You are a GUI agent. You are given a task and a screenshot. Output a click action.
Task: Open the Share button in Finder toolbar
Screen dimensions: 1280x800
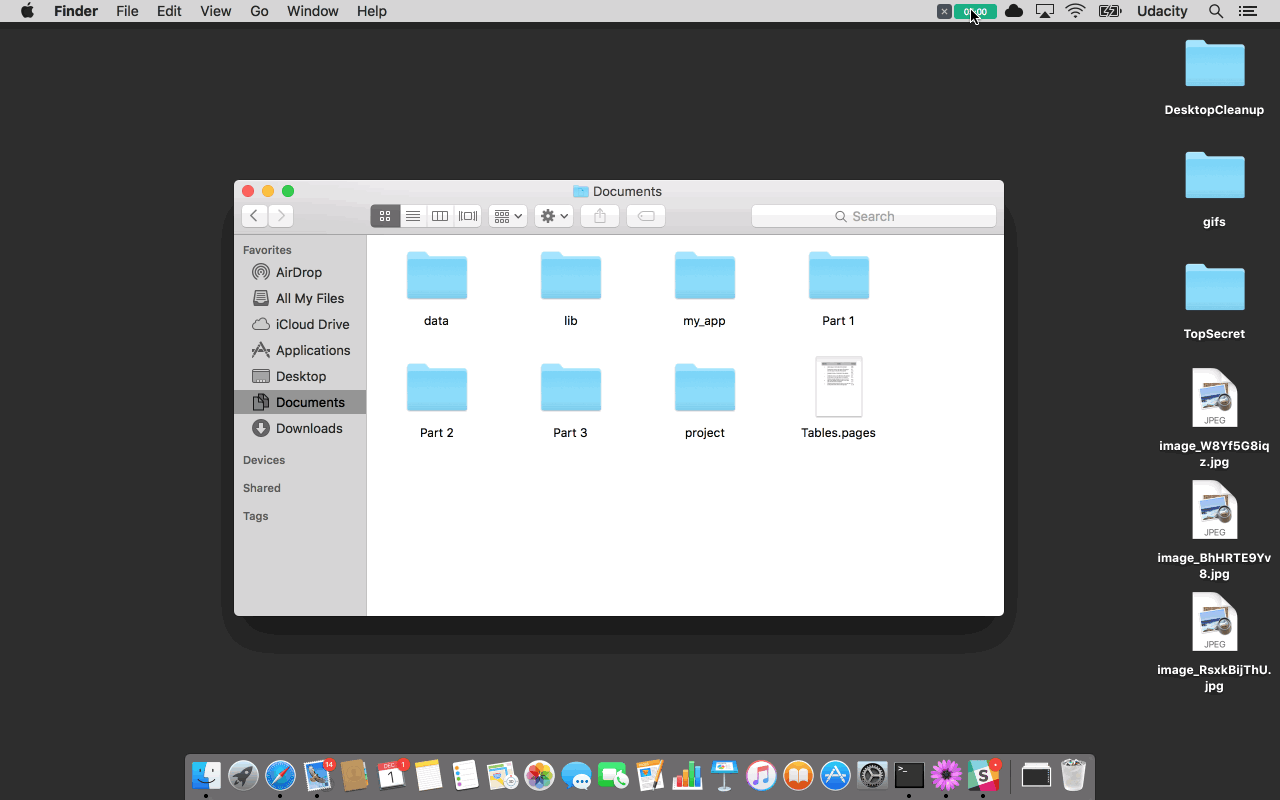(599, 215)
